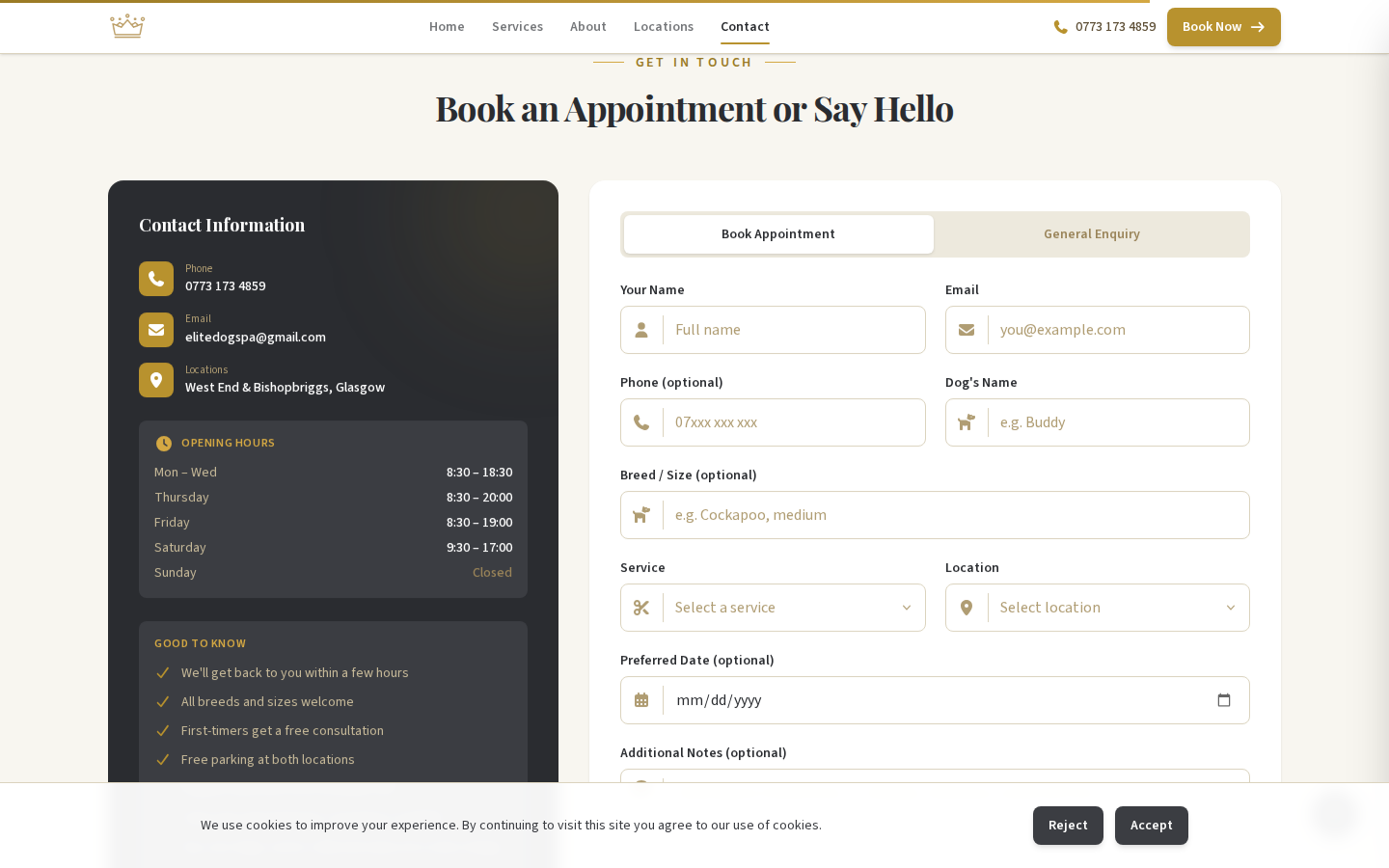Image resolution: width=1389 pixels, height=868 pixels.
Task: Open the Services menu item
Action: (x=517, y=27)
